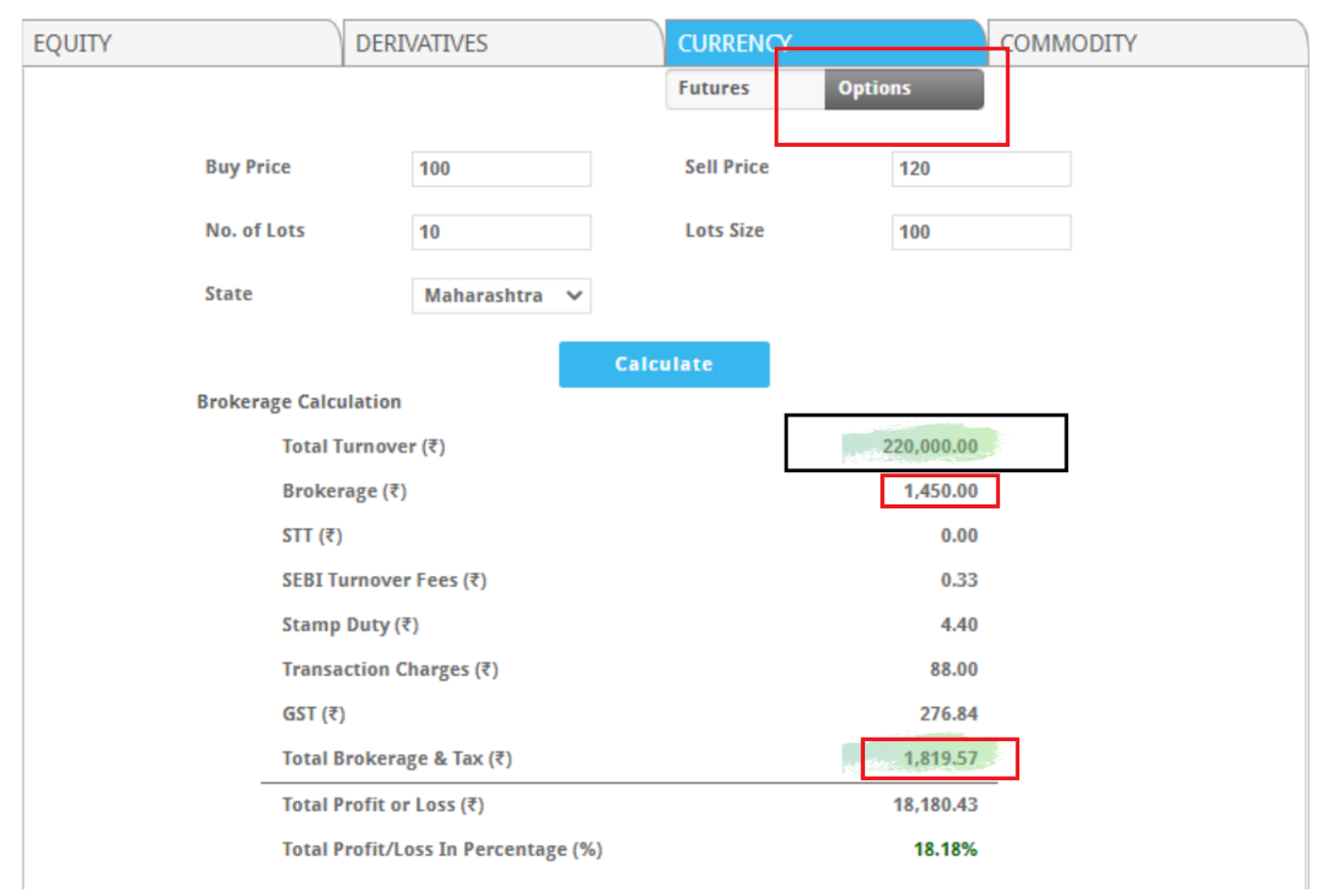This screenshot has height=896, width=1336.
Task: Click the Brokerage Calculation heading
Action: (298, 402)
